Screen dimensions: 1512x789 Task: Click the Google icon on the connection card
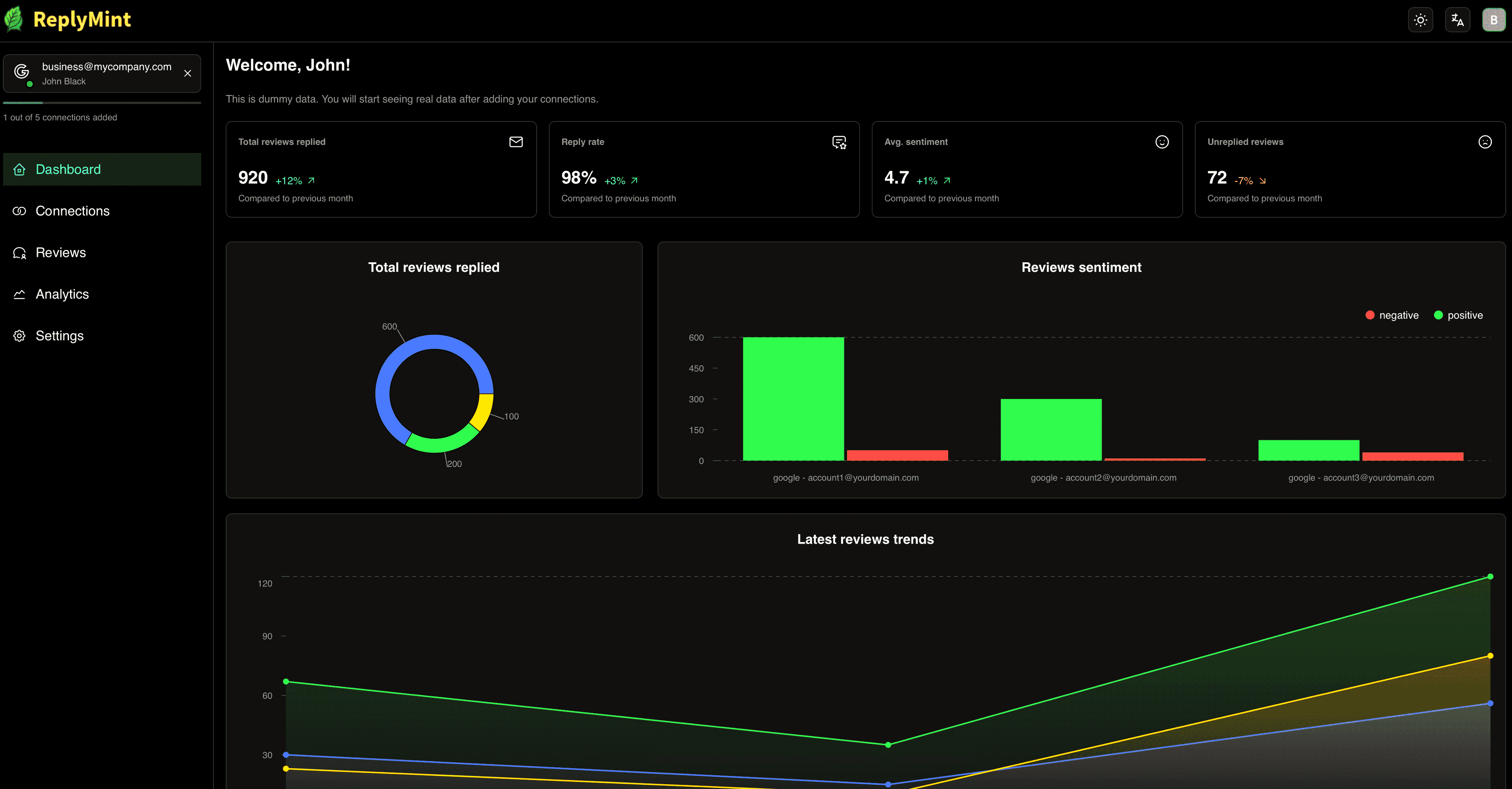coord(22,72)
